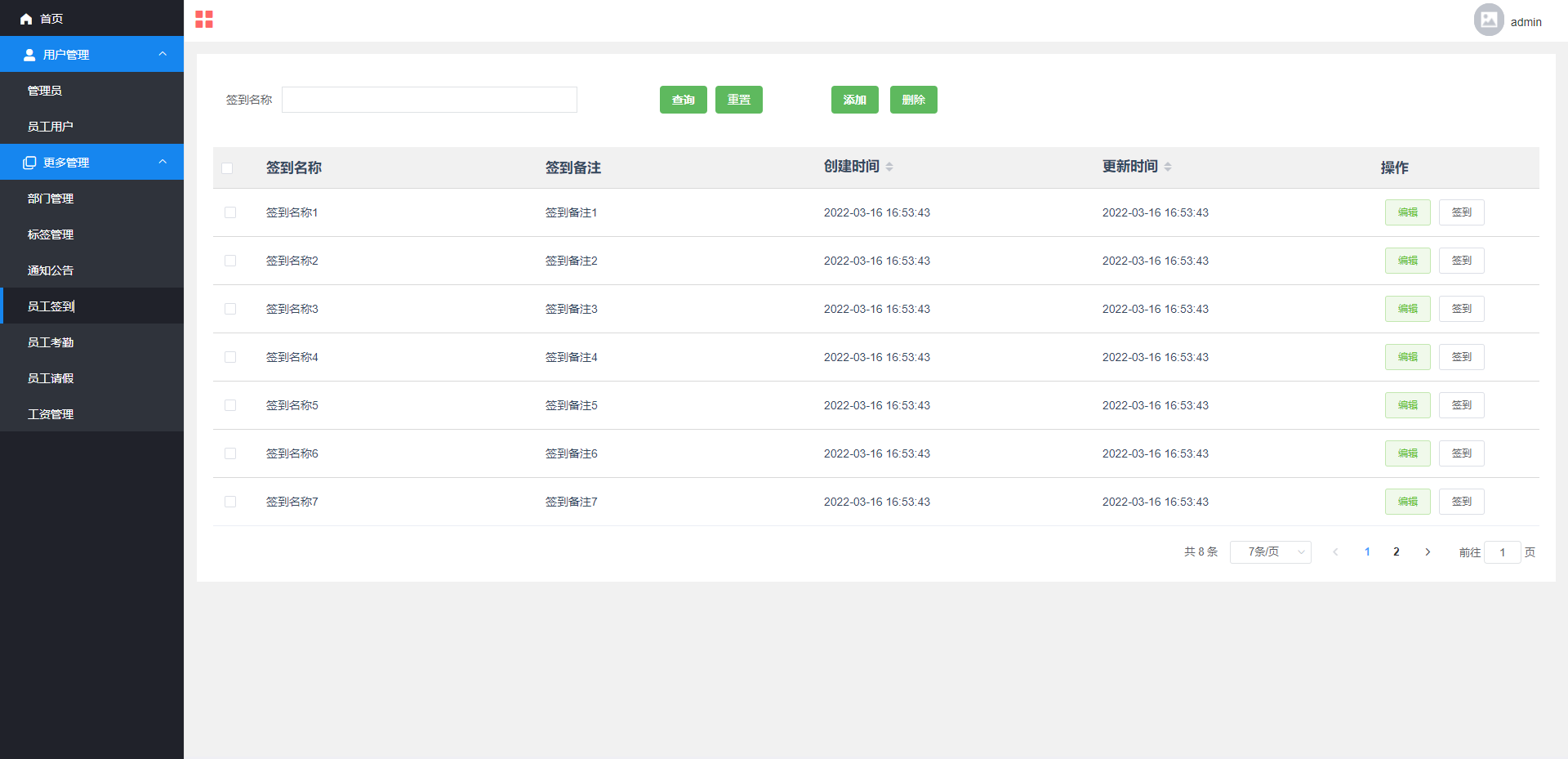This screenshot has height=759, width=1568.
Task: Go to next page arrow
Action: pyautogui.click(x=1428, y=552)
